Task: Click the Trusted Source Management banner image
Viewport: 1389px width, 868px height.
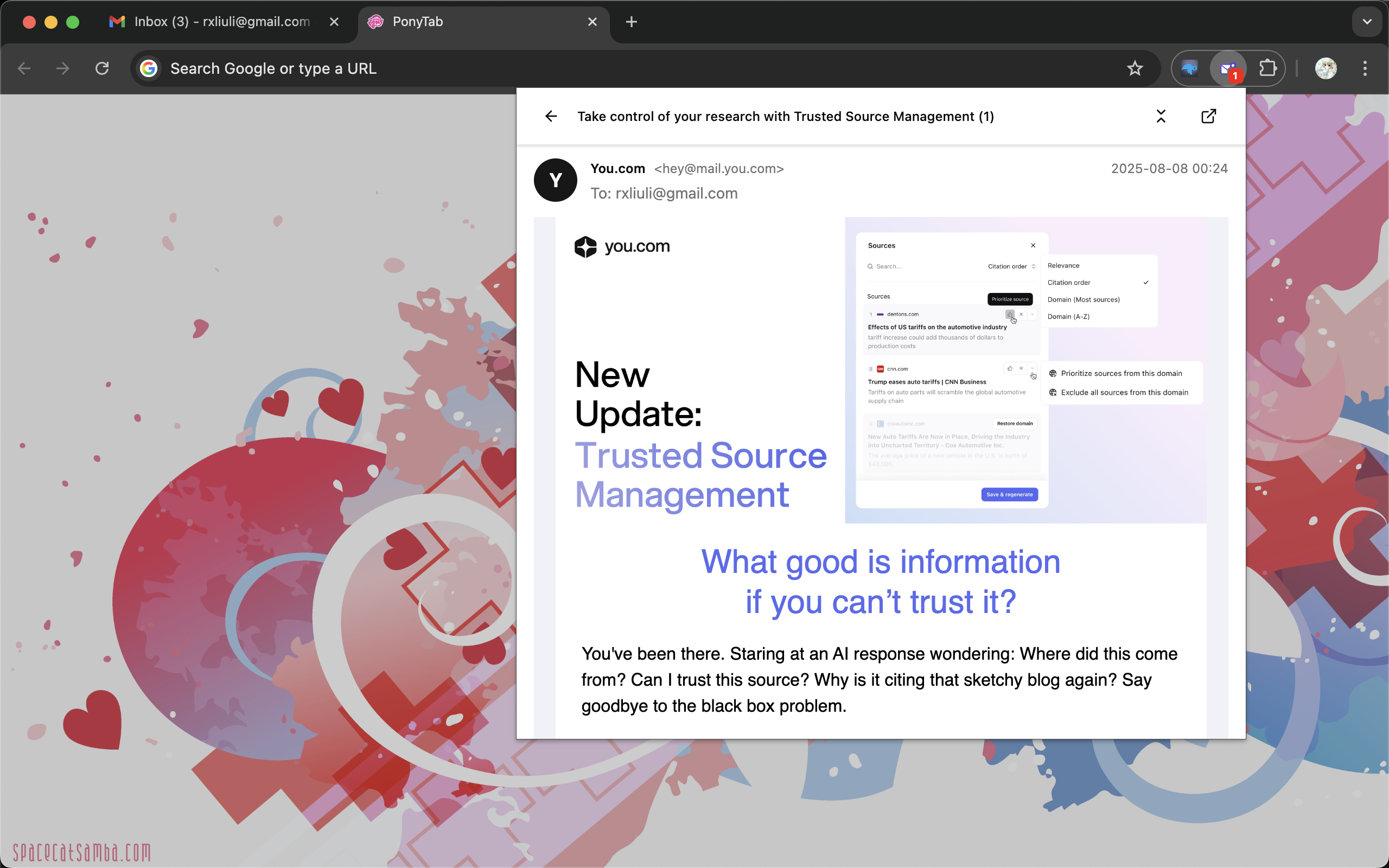Action: click(1025, 371)
